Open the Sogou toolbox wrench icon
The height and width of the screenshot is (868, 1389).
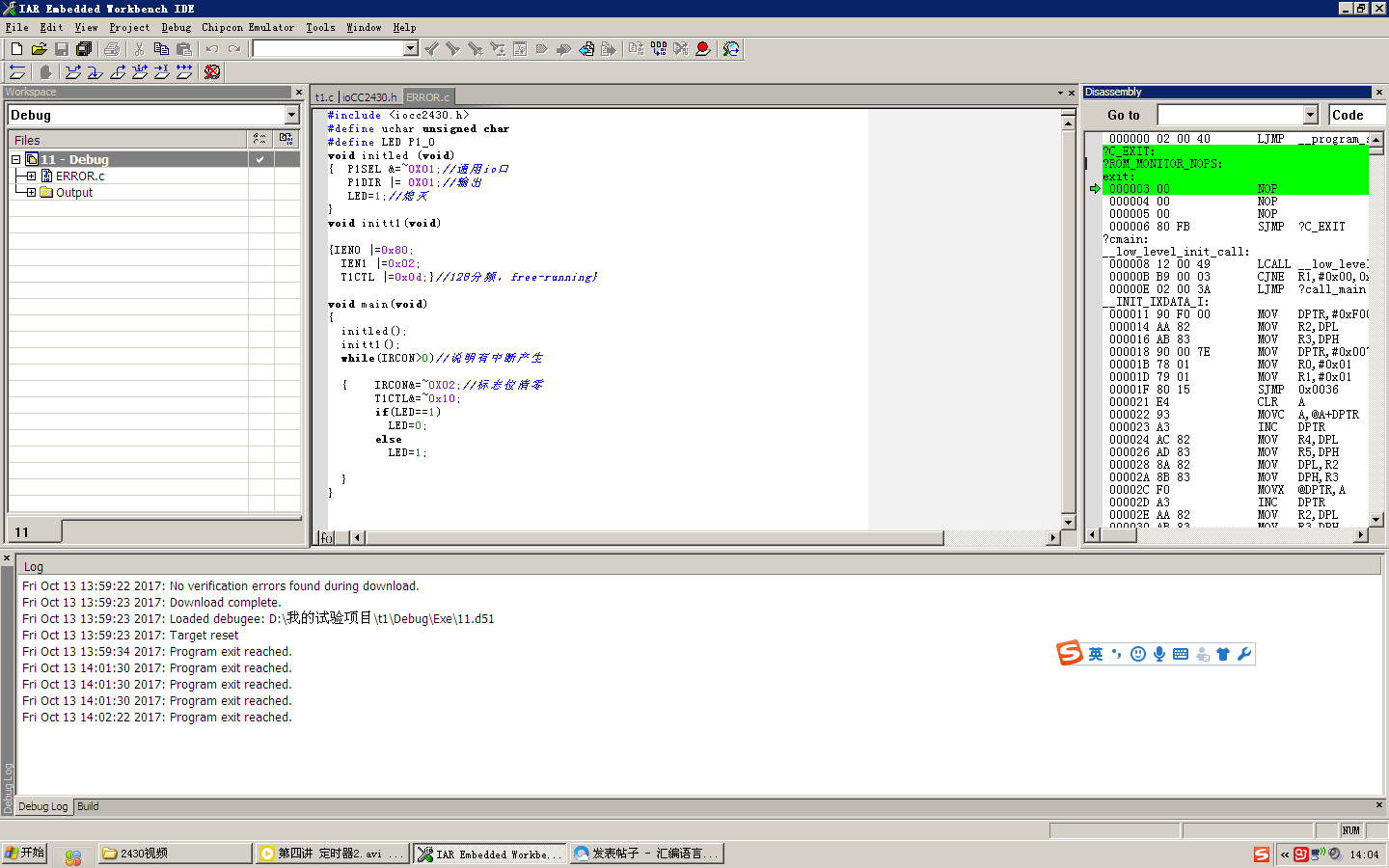pyautogui.click(x=1244, y=654)
